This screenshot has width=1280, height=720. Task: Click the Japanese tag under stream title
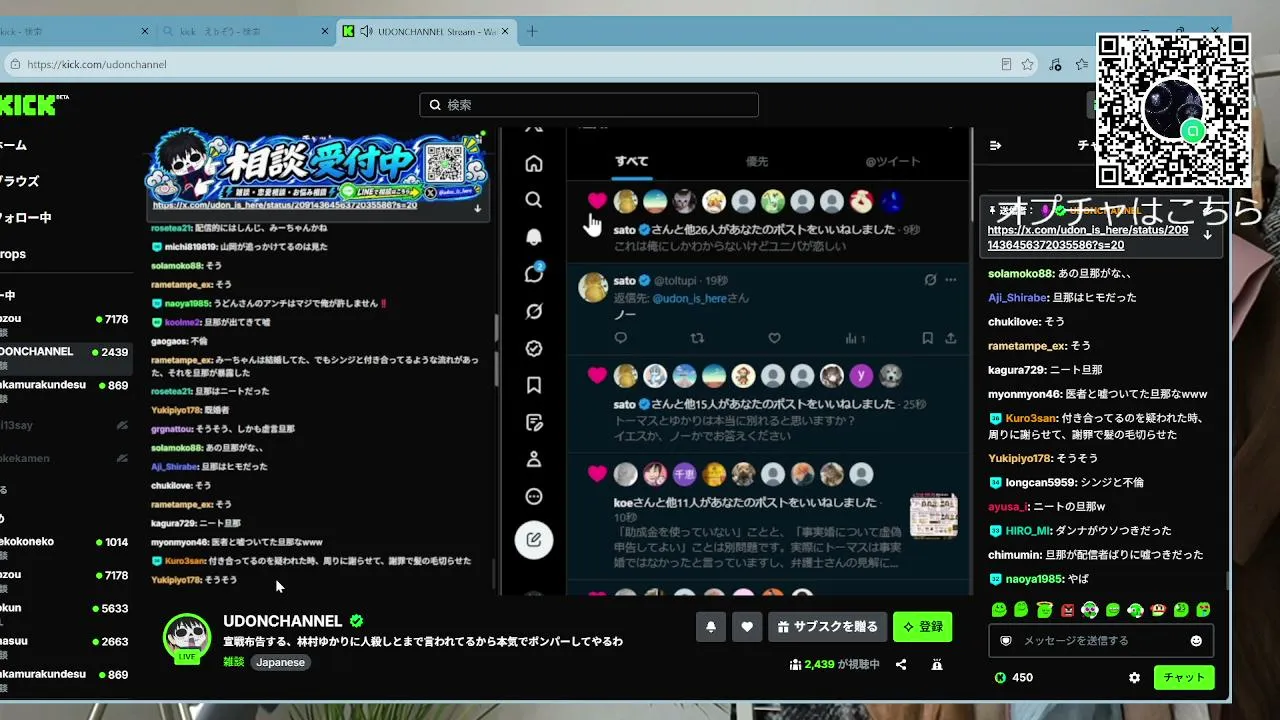280,662
